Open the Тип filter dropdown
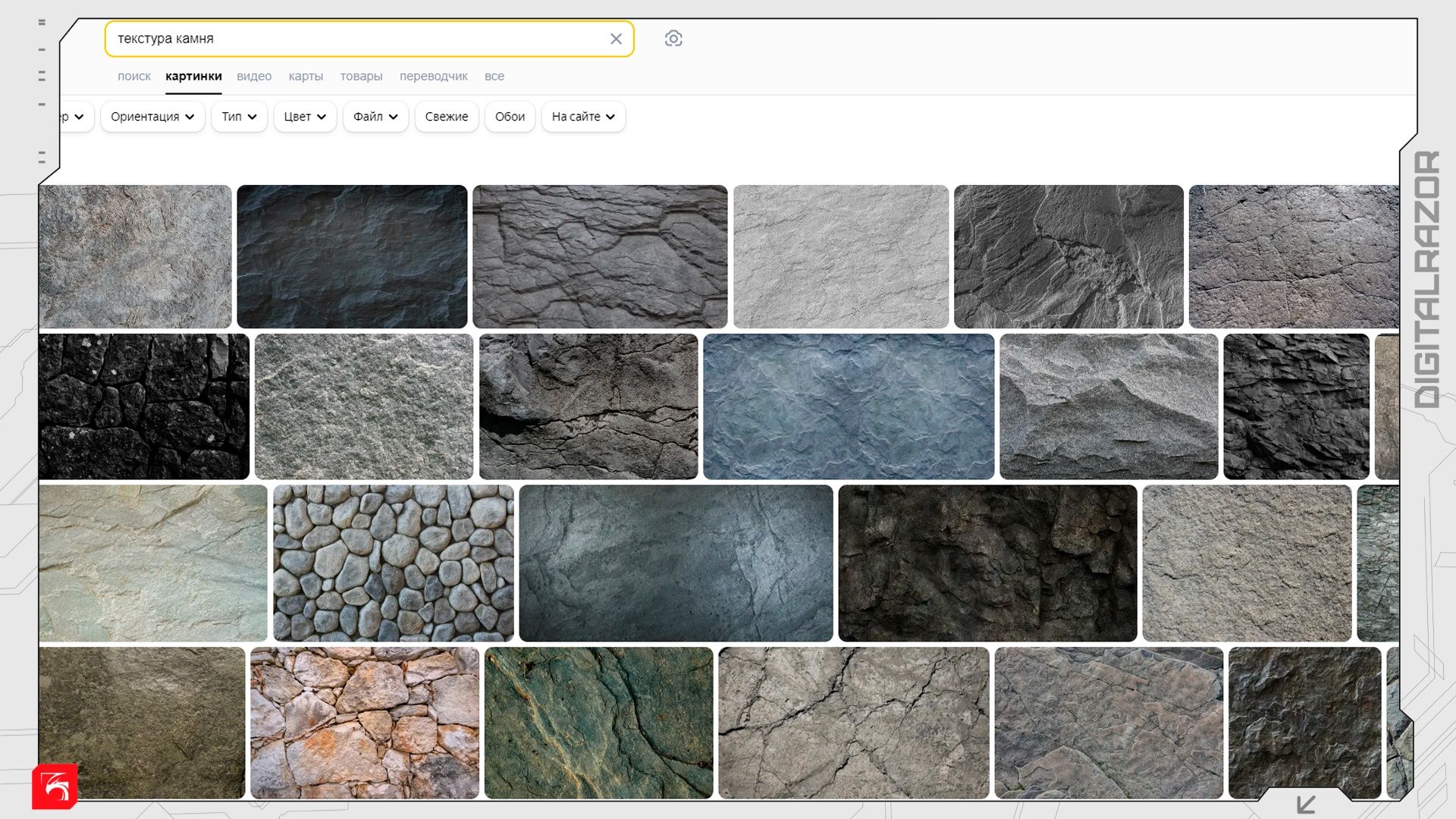Viewport: 1456px width, 819px height. (239, 117)
